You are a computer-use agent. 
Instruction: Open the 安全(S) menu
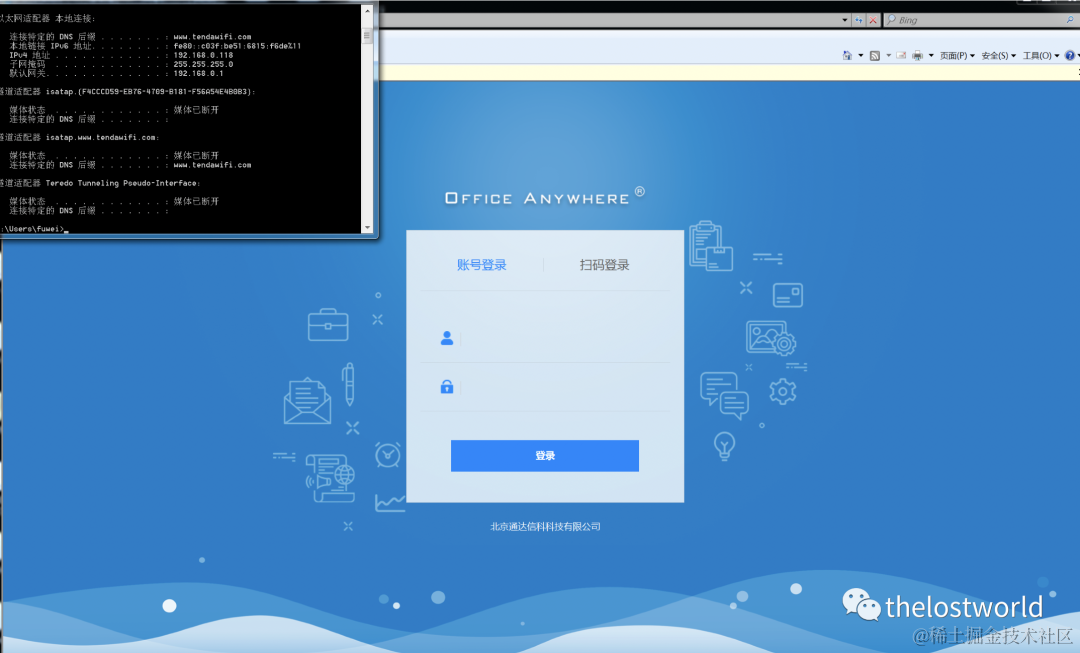point(999,56)
